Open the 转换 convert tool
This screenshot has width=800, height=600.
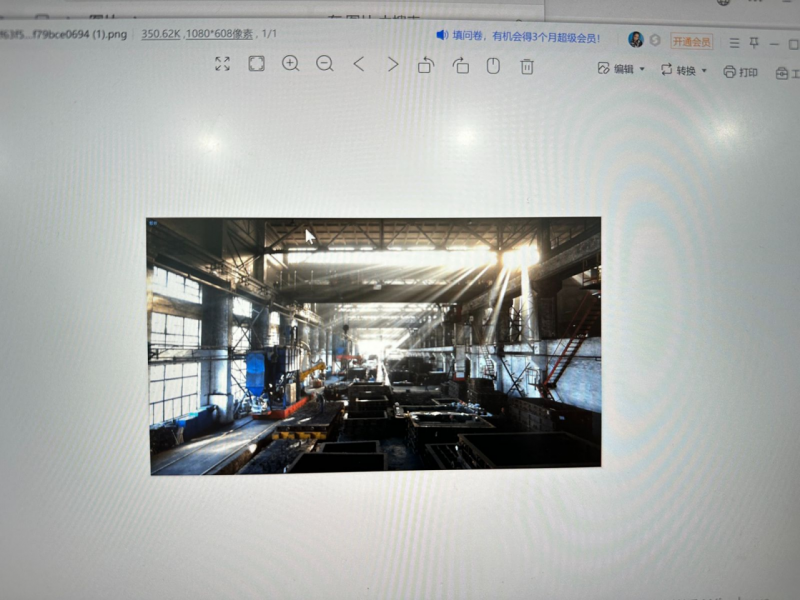click(x=678, y=70)
